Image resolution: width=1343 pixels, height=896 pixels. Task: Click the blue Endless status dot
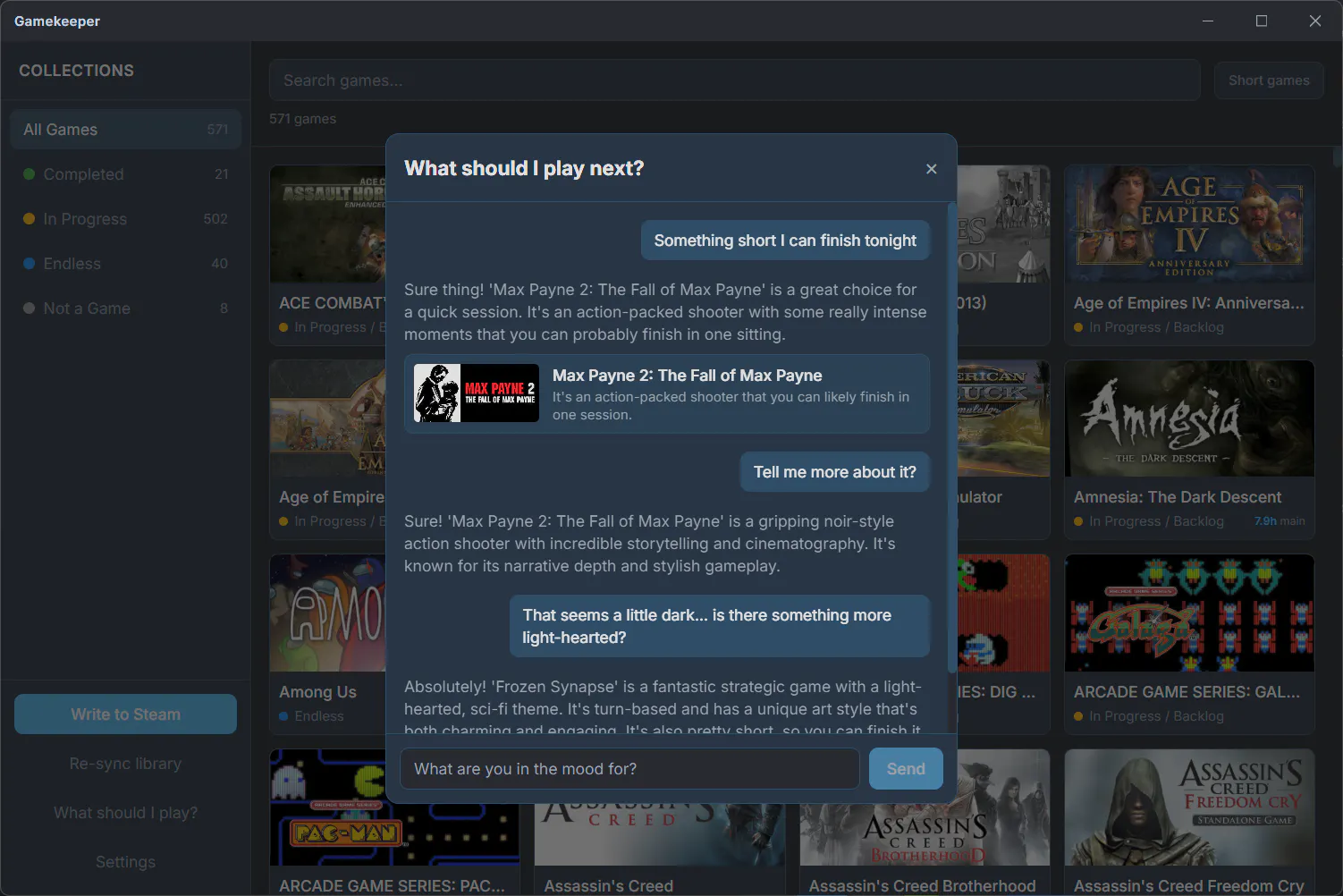pos(29,264)
